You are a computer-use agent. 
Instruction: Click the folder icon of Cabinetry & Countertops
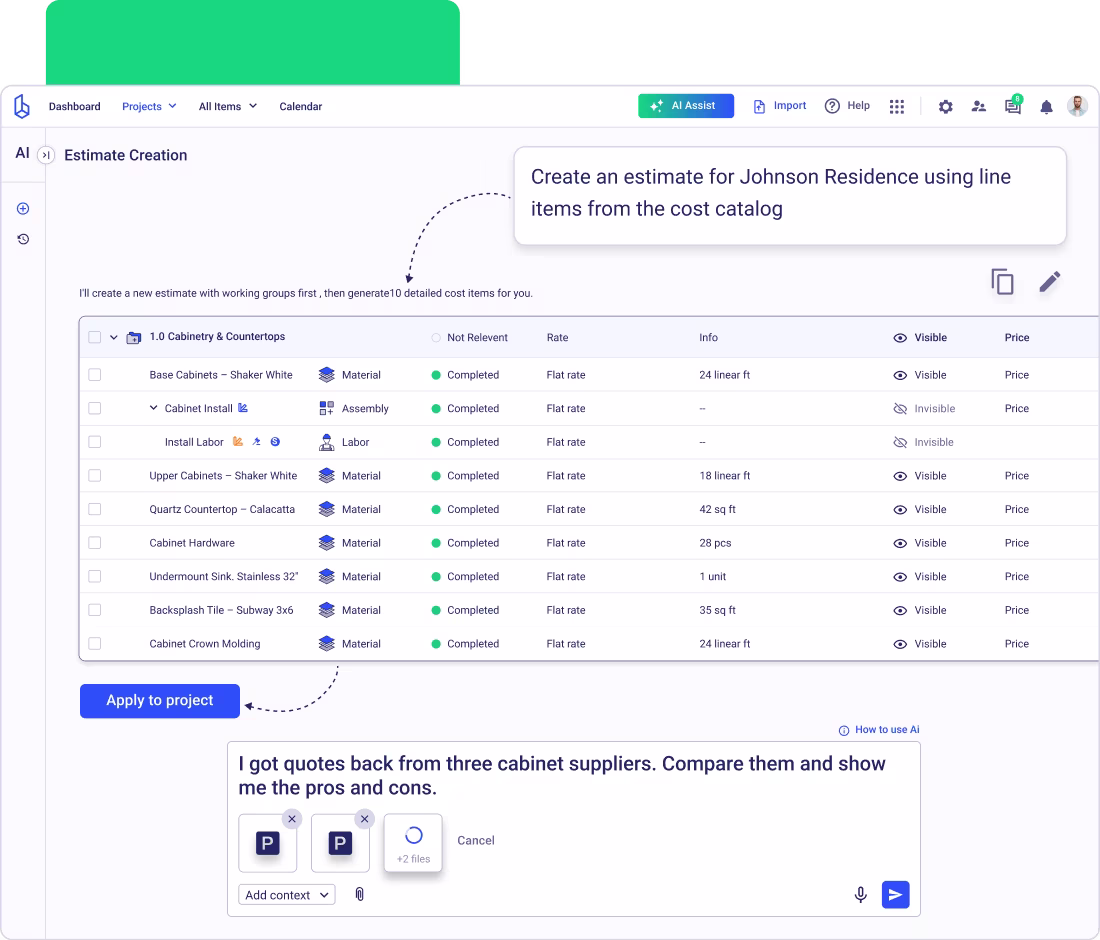point(133,337)
